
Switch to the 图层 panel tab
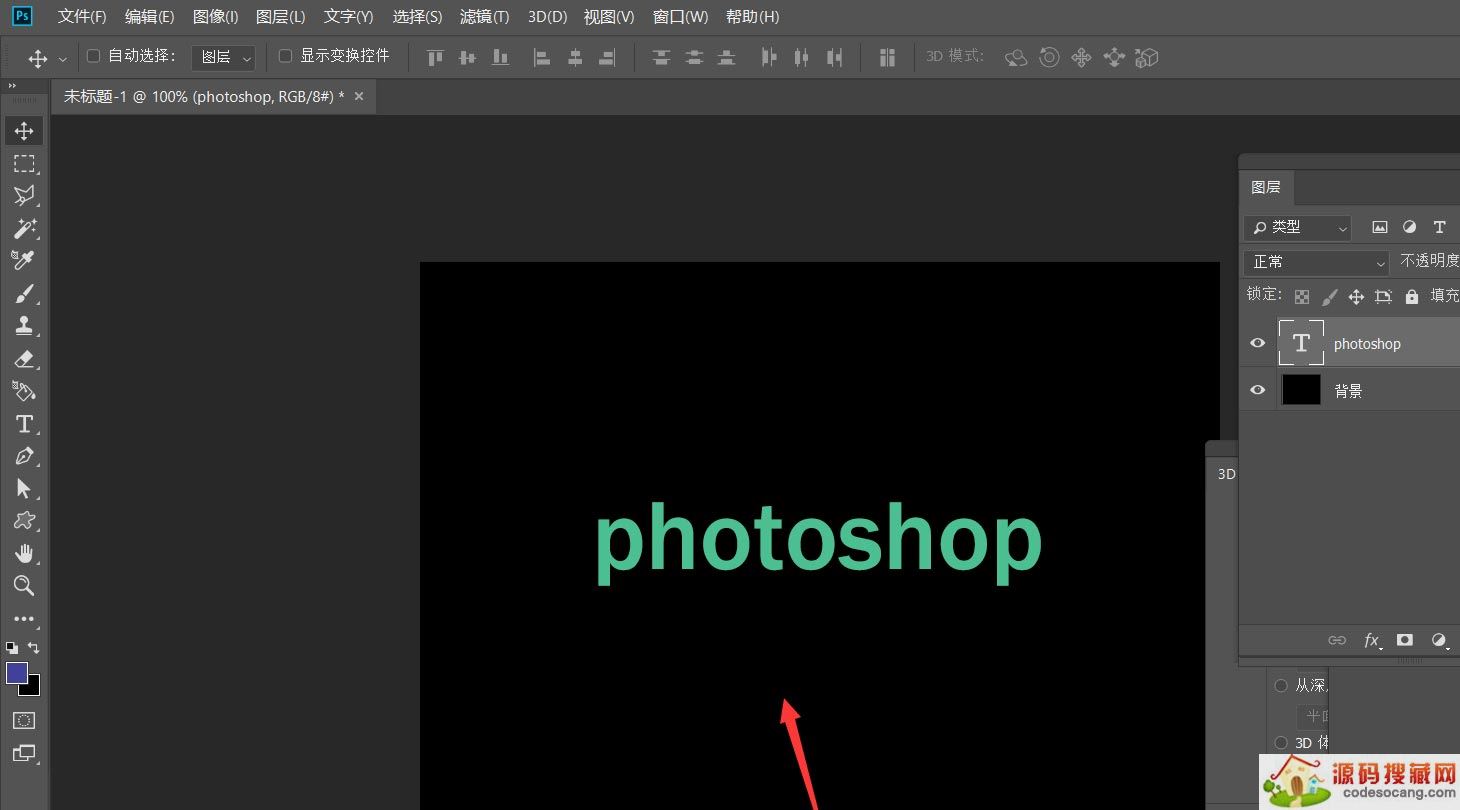1265,187
